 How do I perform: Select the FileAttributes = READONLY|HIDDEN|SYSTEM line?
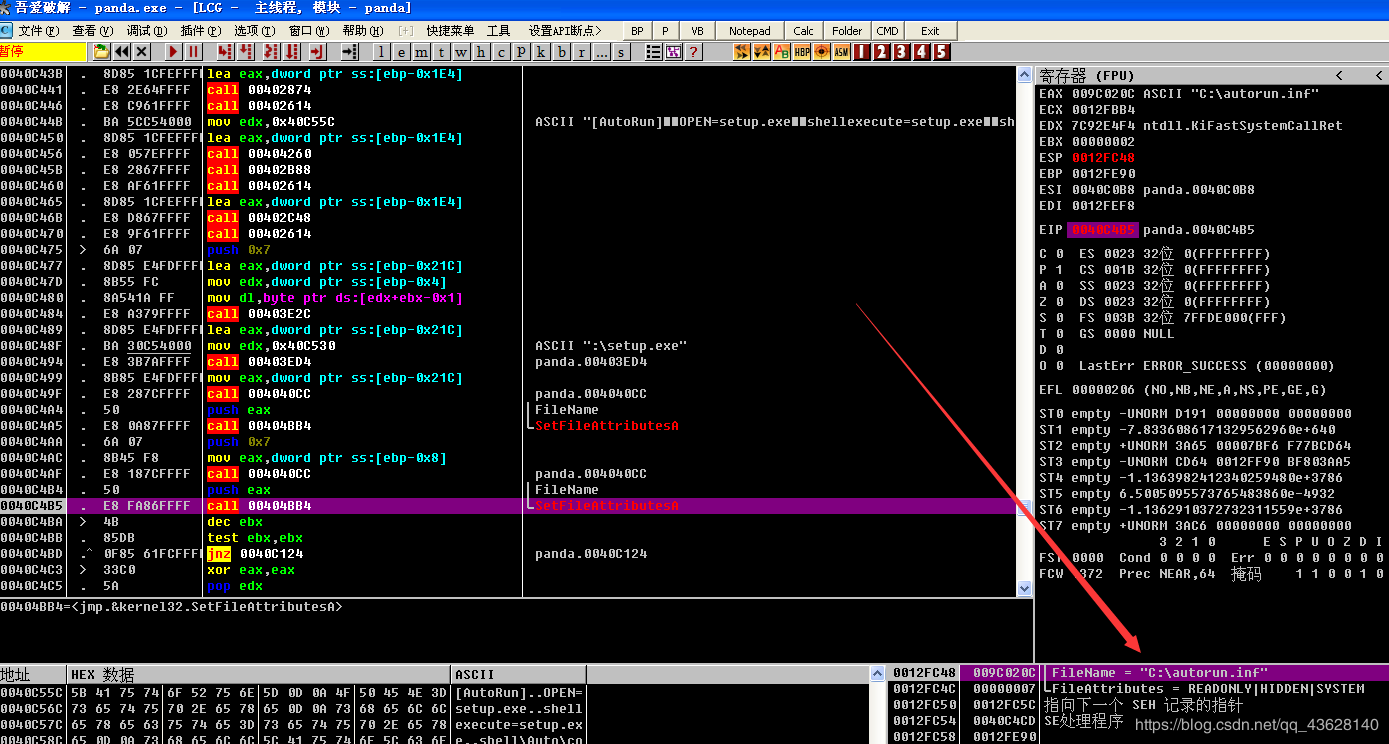(1207, 689)
